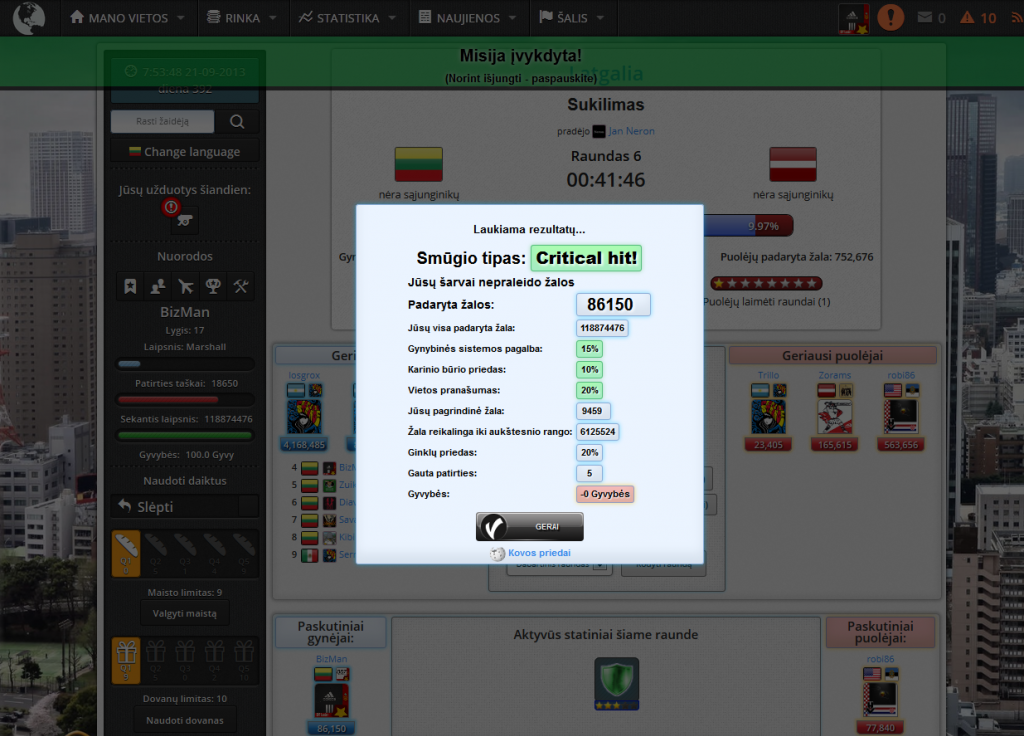Viewport: 1024px width, 736px height.
Task: Click the Lithuanian flag defender side
Action: point(419,165)
